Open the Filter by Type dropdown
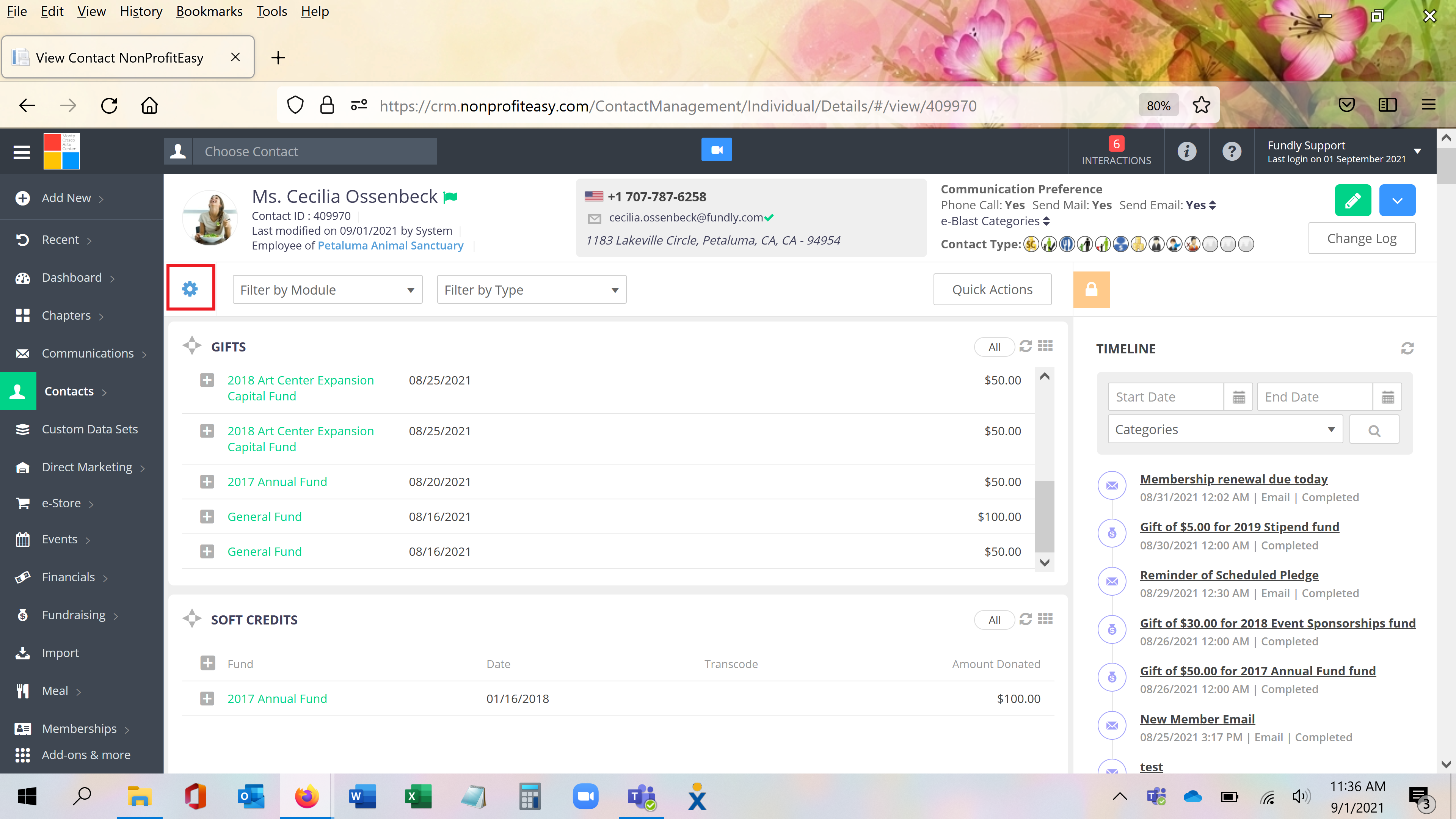The width and height of the screenshot is (1456, 819). pyautogui.click(x=531, y=289)
